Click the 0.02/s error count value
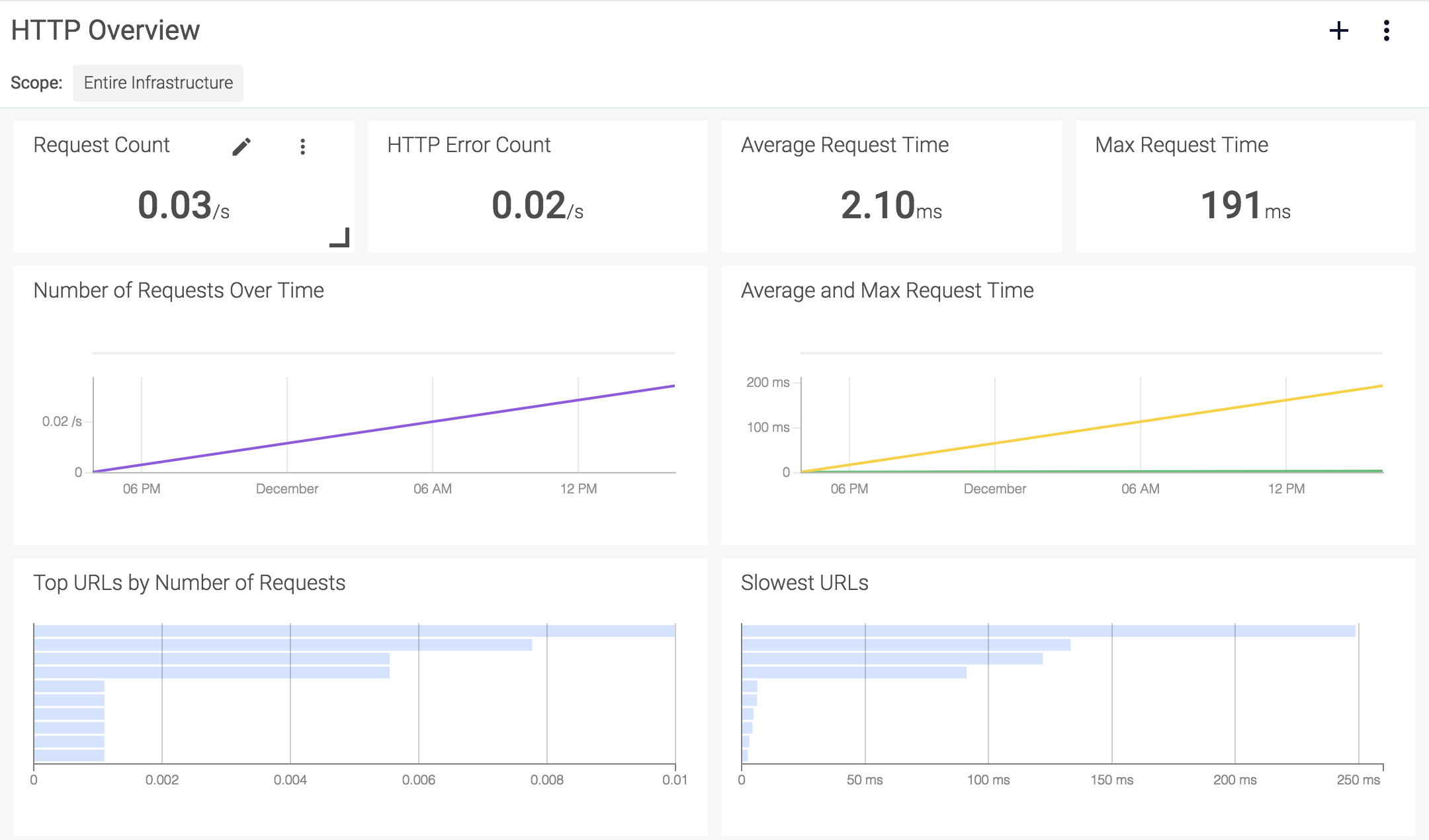1429x840 pixels. [x=537, y=205]
